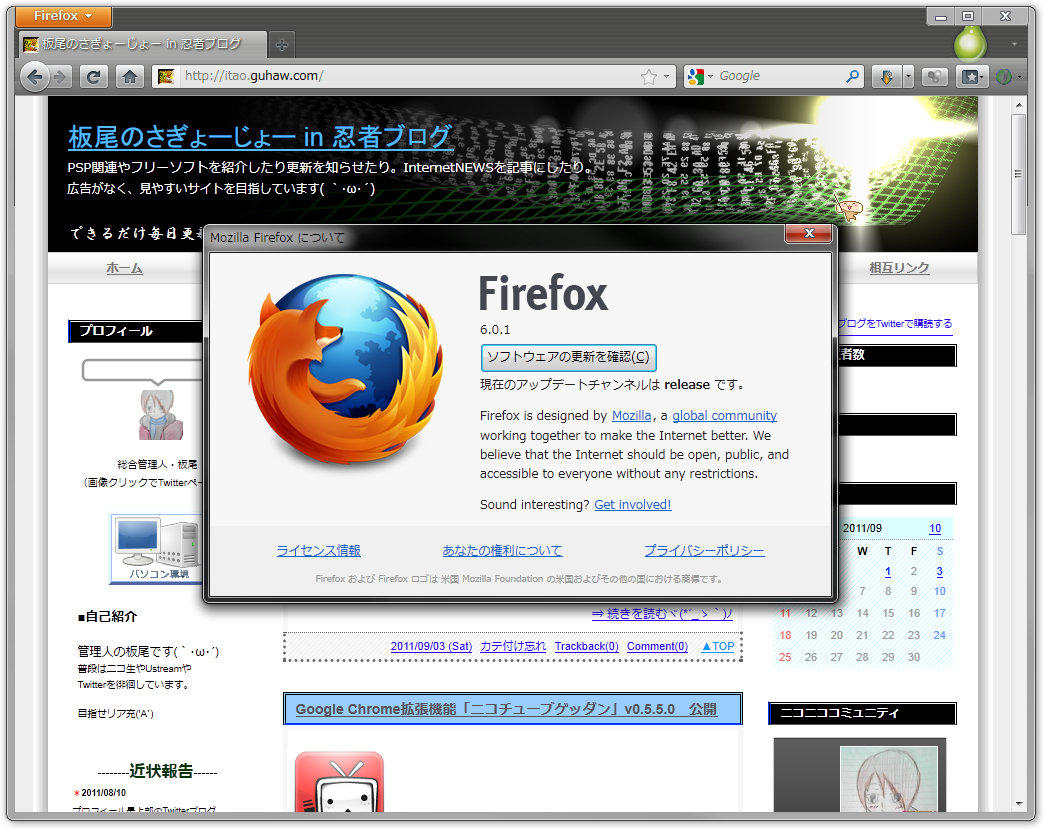Open the Google Chrome拡張機能 post title
Image resolution: width=1044 pixels, height=829 pixels.
(506, 709)
